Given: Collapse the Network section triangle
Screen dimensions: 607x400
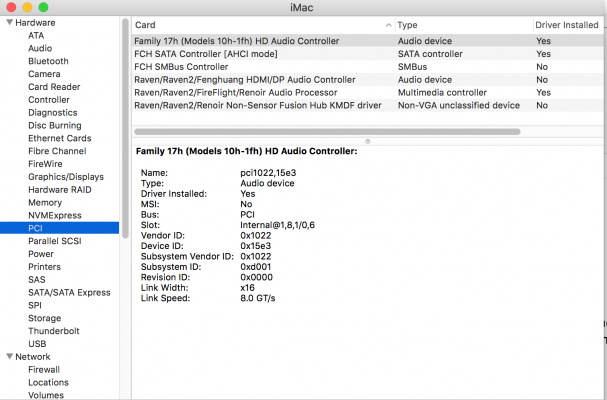Looking at the screenshot, I should [x=9, y=357].
